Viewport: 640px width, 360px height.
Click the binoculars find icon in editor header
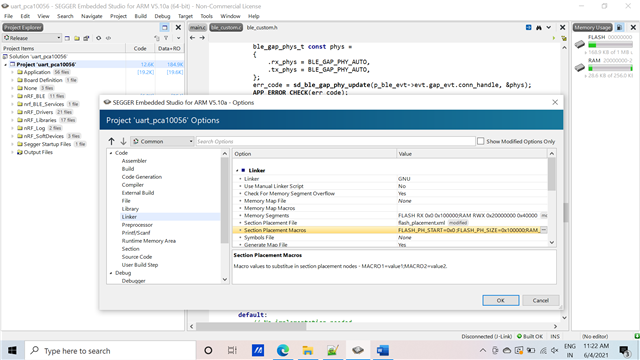click(539, 27)
